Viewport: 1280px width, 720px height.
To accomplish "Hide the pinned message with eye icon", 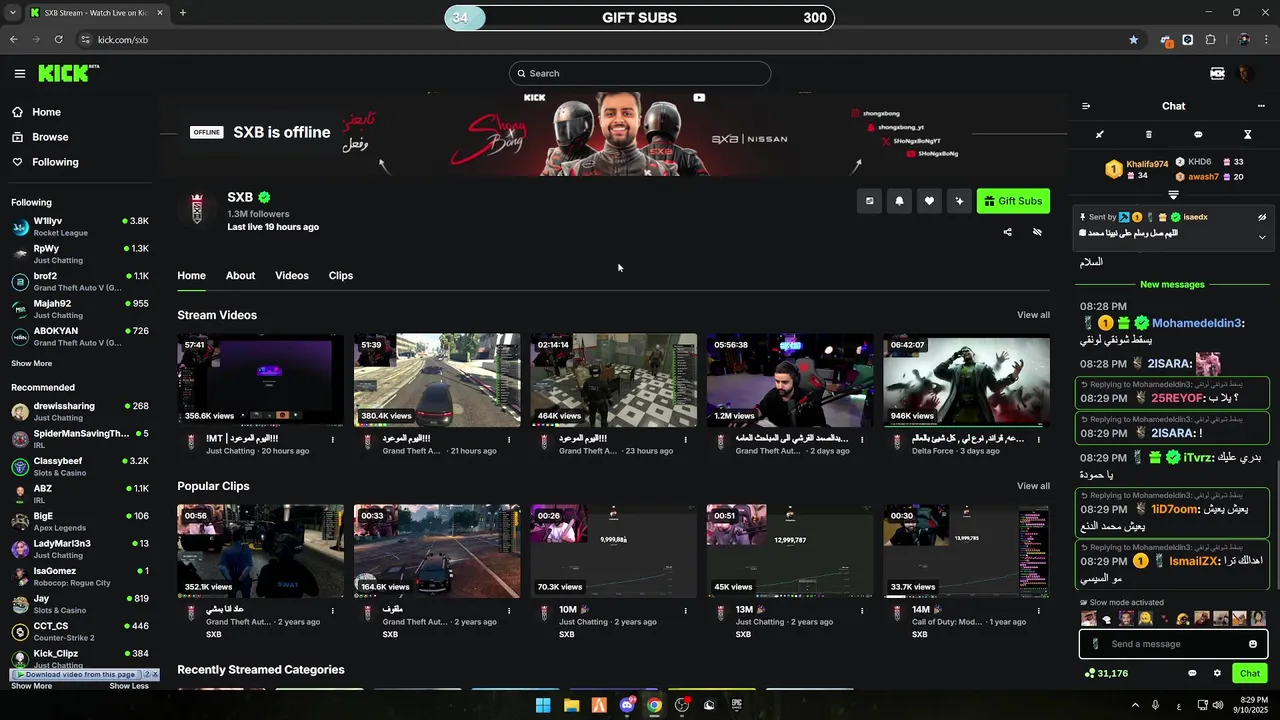I will [1262, 217].
